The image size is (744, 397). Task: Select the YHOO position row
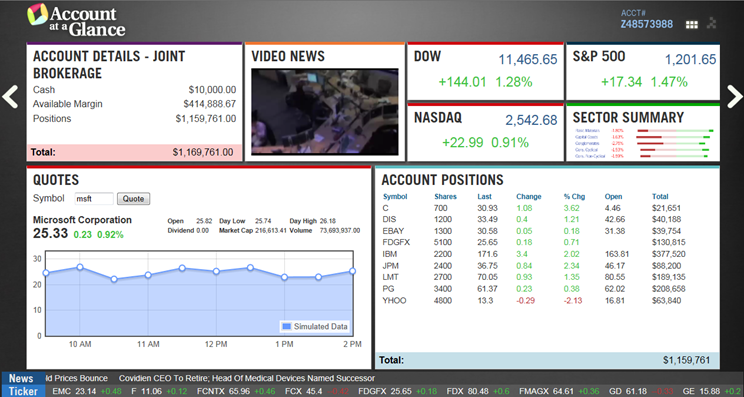[547, 301]
